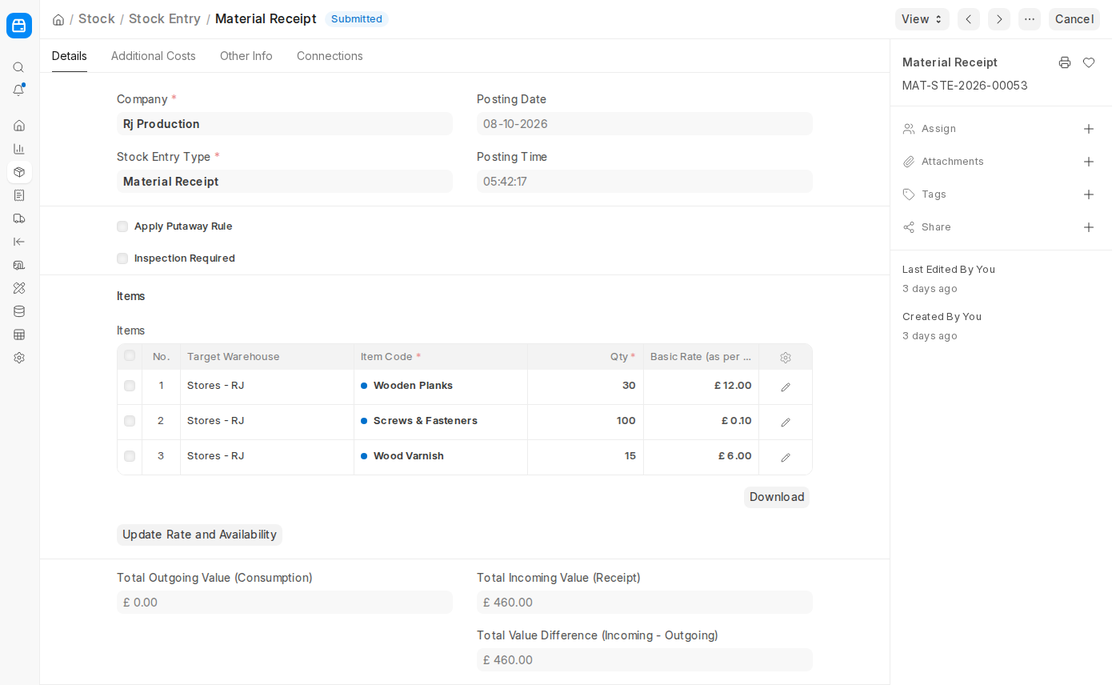Click the Total Incoming Value field
The image size is (1120, 685).
(644, 602)
